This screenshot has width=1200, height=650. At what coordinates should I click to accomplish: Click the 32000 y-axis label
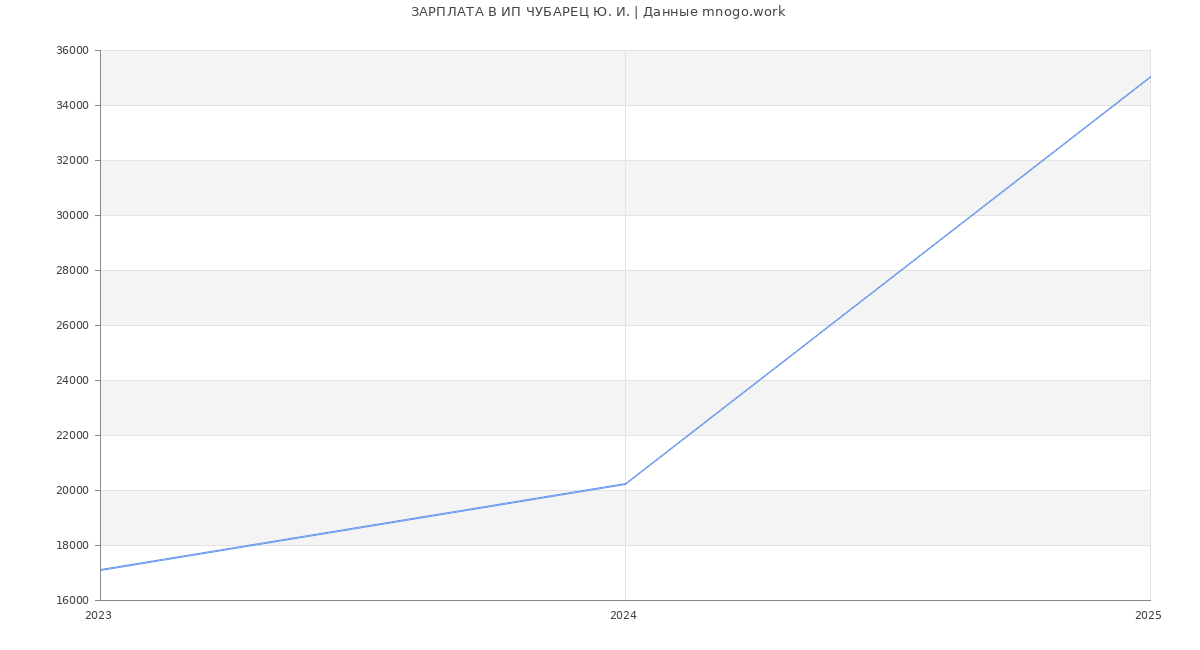tap(72, 161)
